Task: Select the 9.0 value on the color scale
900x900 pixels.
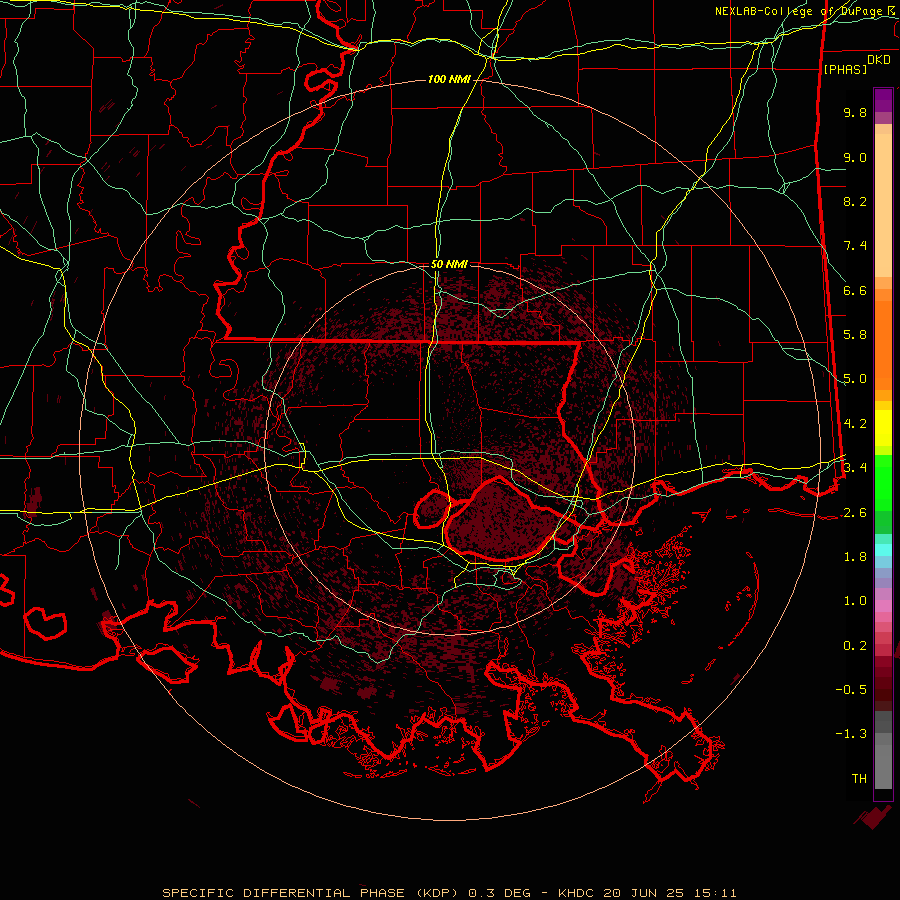Action: click(855, 157)
